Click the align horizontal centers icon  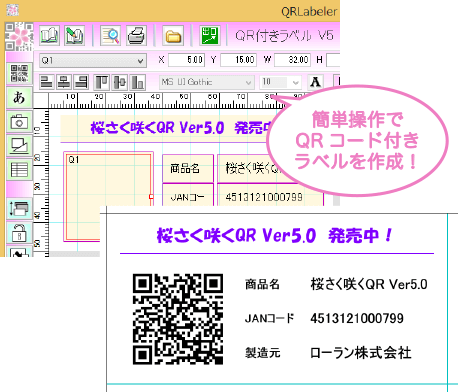coord(64,82)
